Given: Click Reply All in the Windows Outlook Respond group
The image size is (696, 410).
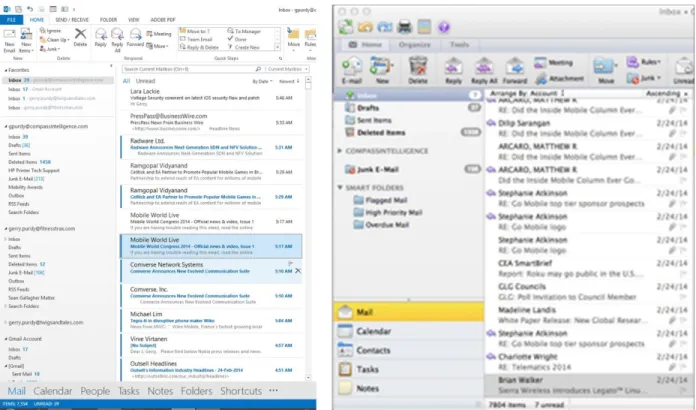Looking at the screenshot, I should pos(117,40).
